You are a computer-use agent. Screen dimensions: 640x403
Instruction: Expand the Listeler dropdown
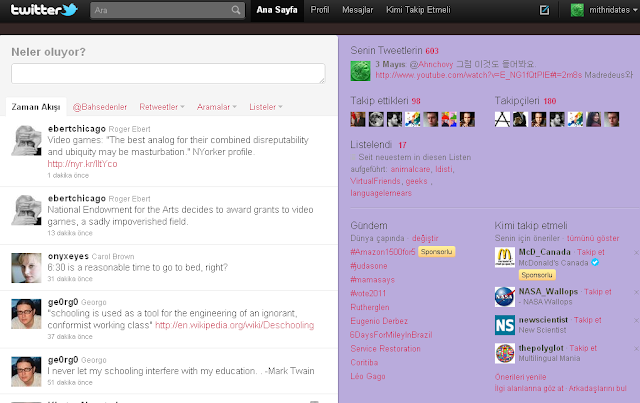(x=266, y=107)
